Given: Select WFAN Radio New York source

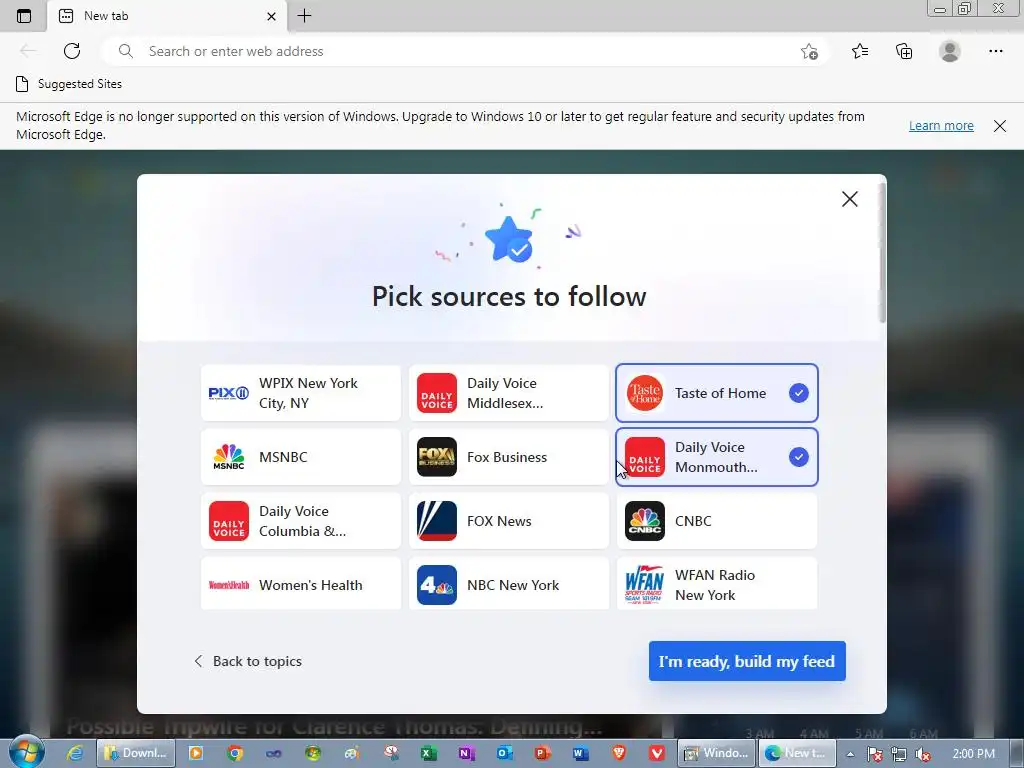Looking at the screenshot, I should coord(716,584).
